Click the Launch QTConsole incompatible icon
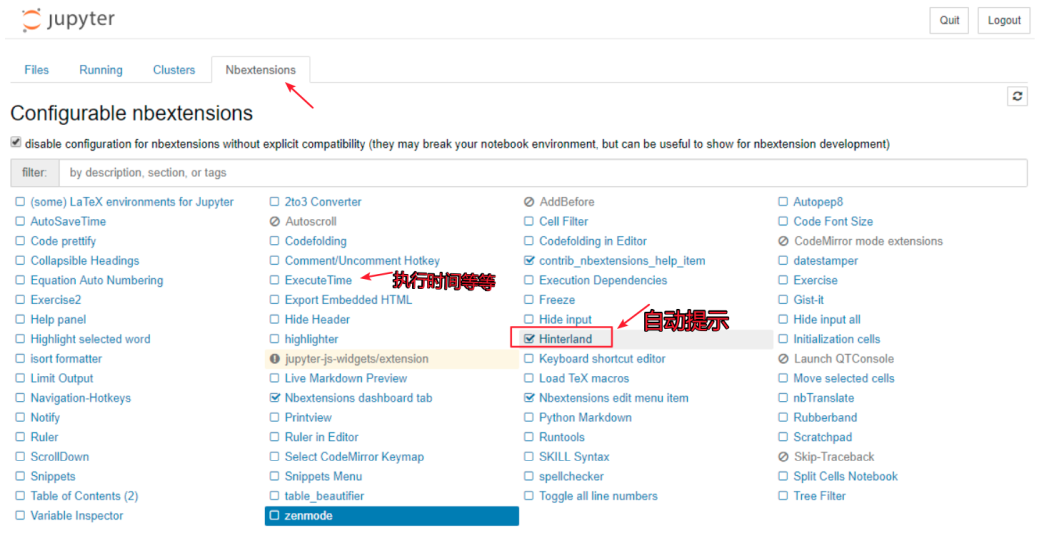 pos(783,358)
